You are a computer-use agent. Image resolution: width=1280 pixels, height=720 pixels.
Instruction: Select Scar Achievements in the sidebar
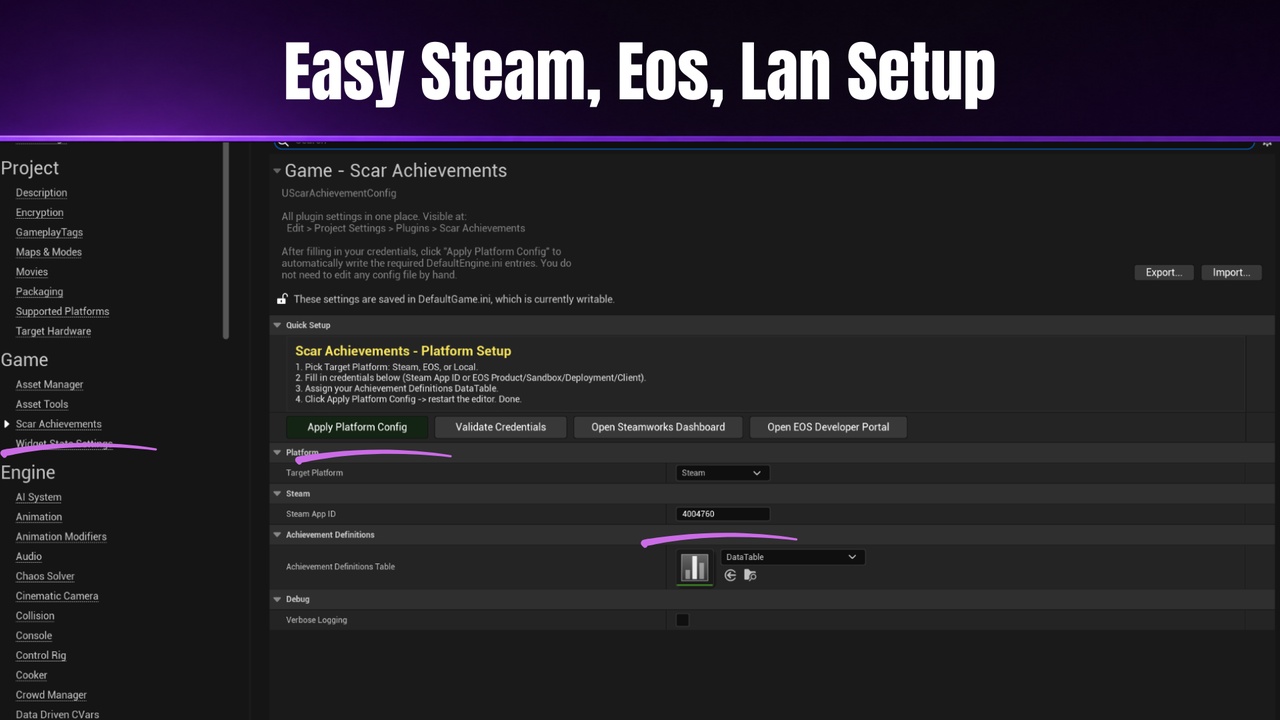58,424
